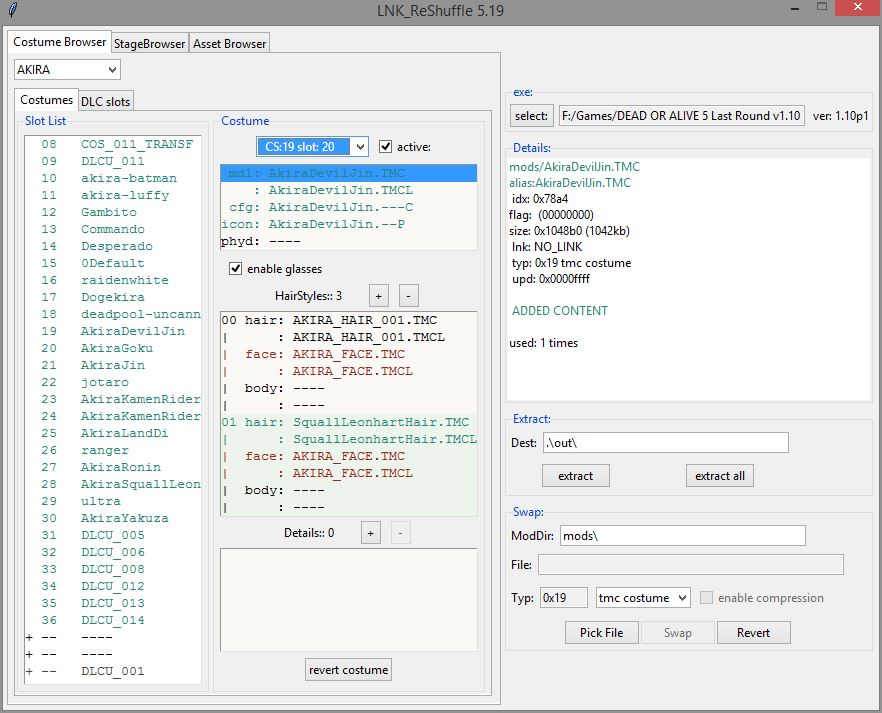This screenshot has height=713, width=882.
Task: Click the Pick File button
Action: (x=601, y=633)
